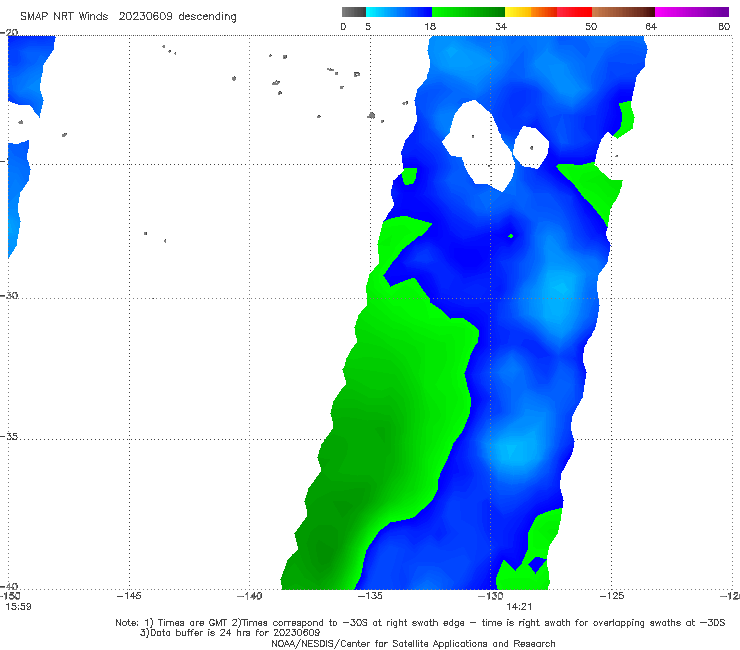Click the 'Note: 1) Times are GMT' line
The height and width of the screenshot is (650, 740).
click(x=420, y=623)
